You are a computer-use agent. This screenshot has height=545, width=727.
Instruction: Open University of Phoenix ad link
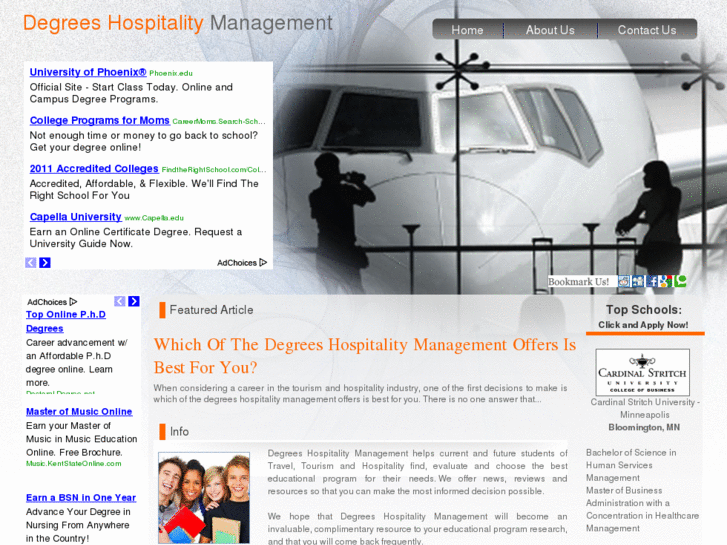click(88, 72)
